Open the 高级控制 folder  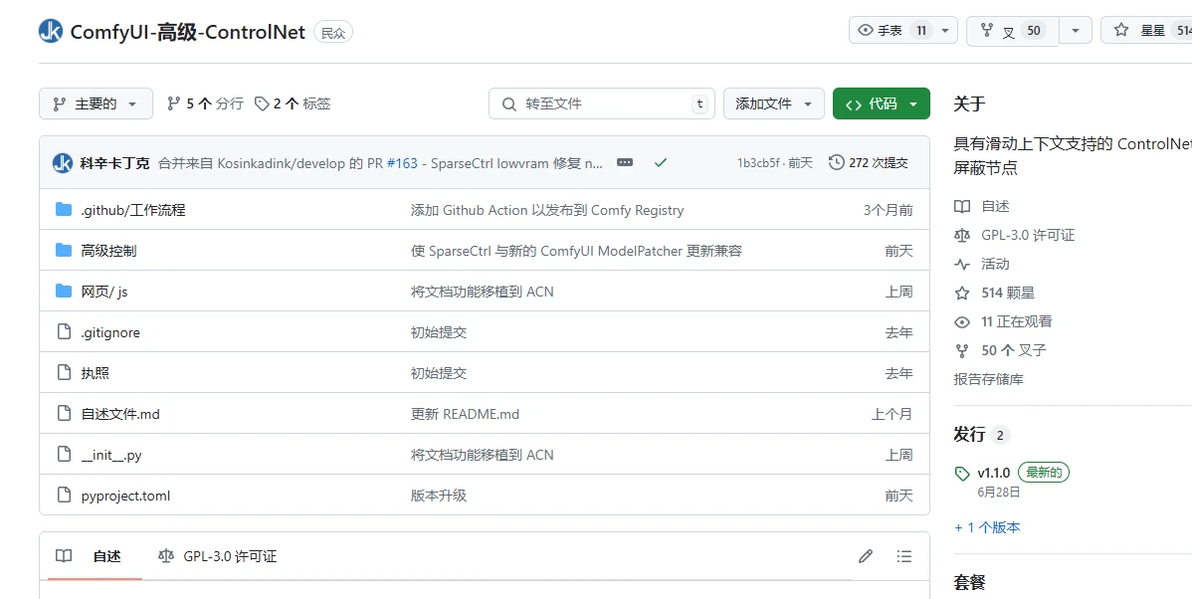point(108,251)
